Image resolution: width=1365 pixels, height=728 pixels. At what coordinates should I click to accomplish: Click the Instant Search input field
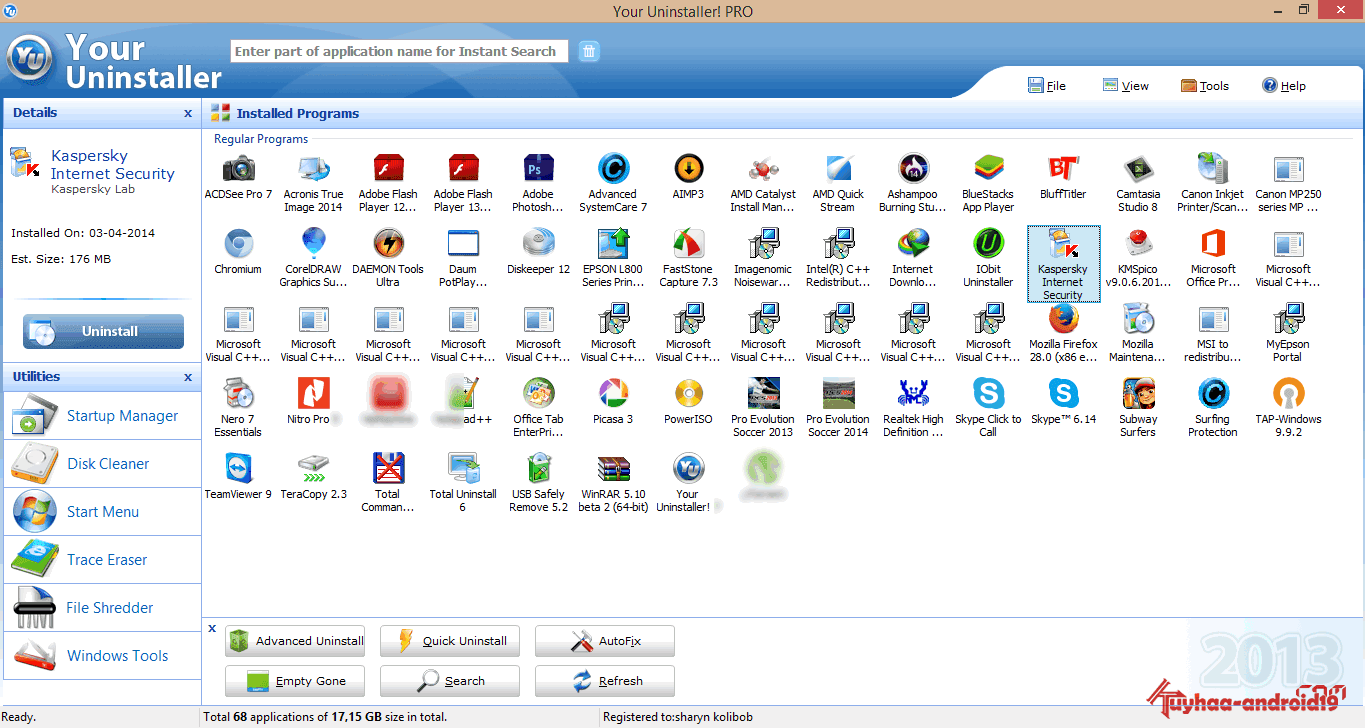[x=399, y=51]
